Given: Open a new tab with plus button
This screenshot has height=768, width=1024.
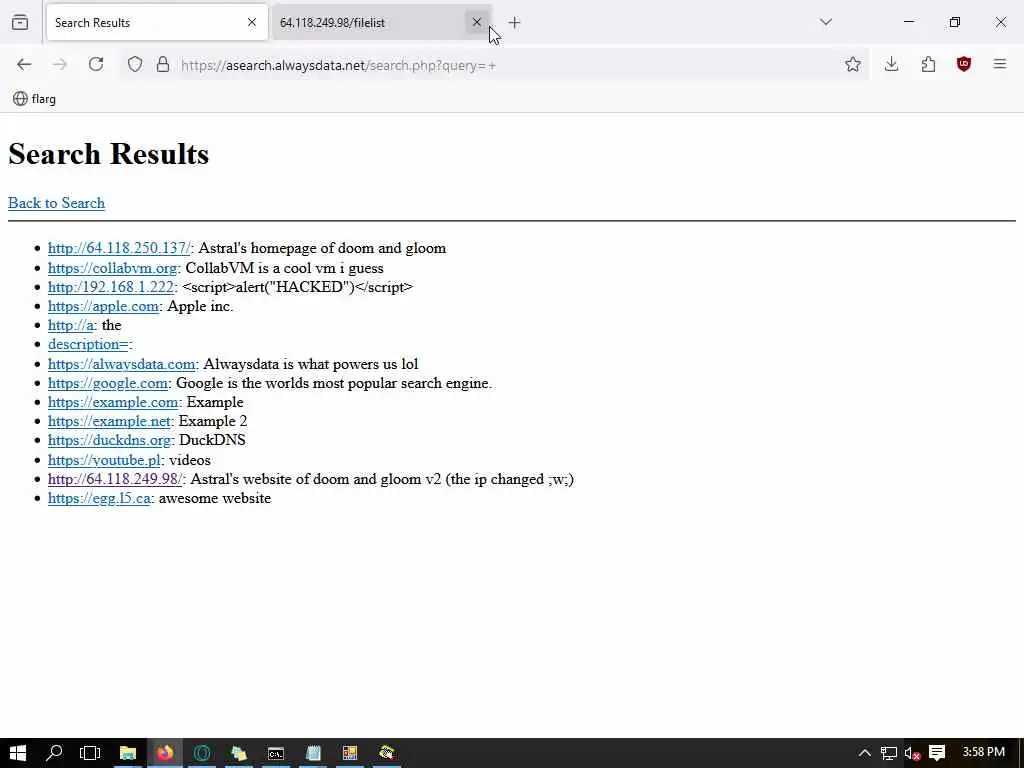Looking at the screenshot, I should (515, 23).
